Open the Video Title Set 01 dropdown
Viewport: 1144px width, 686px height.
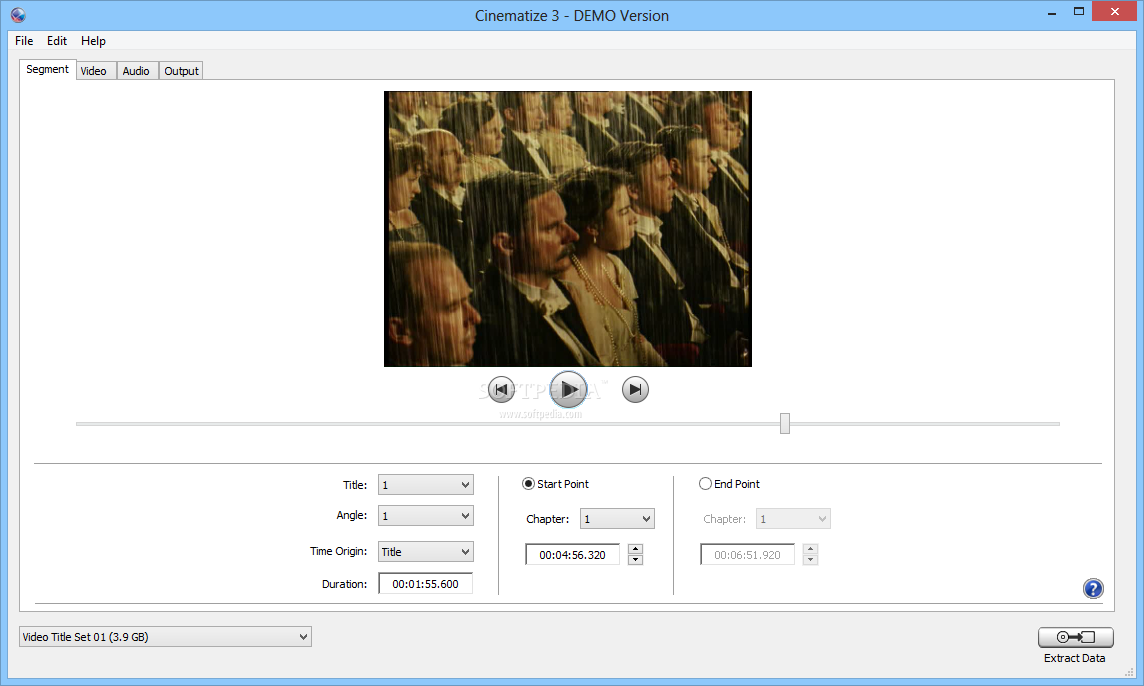coord(166,637)
